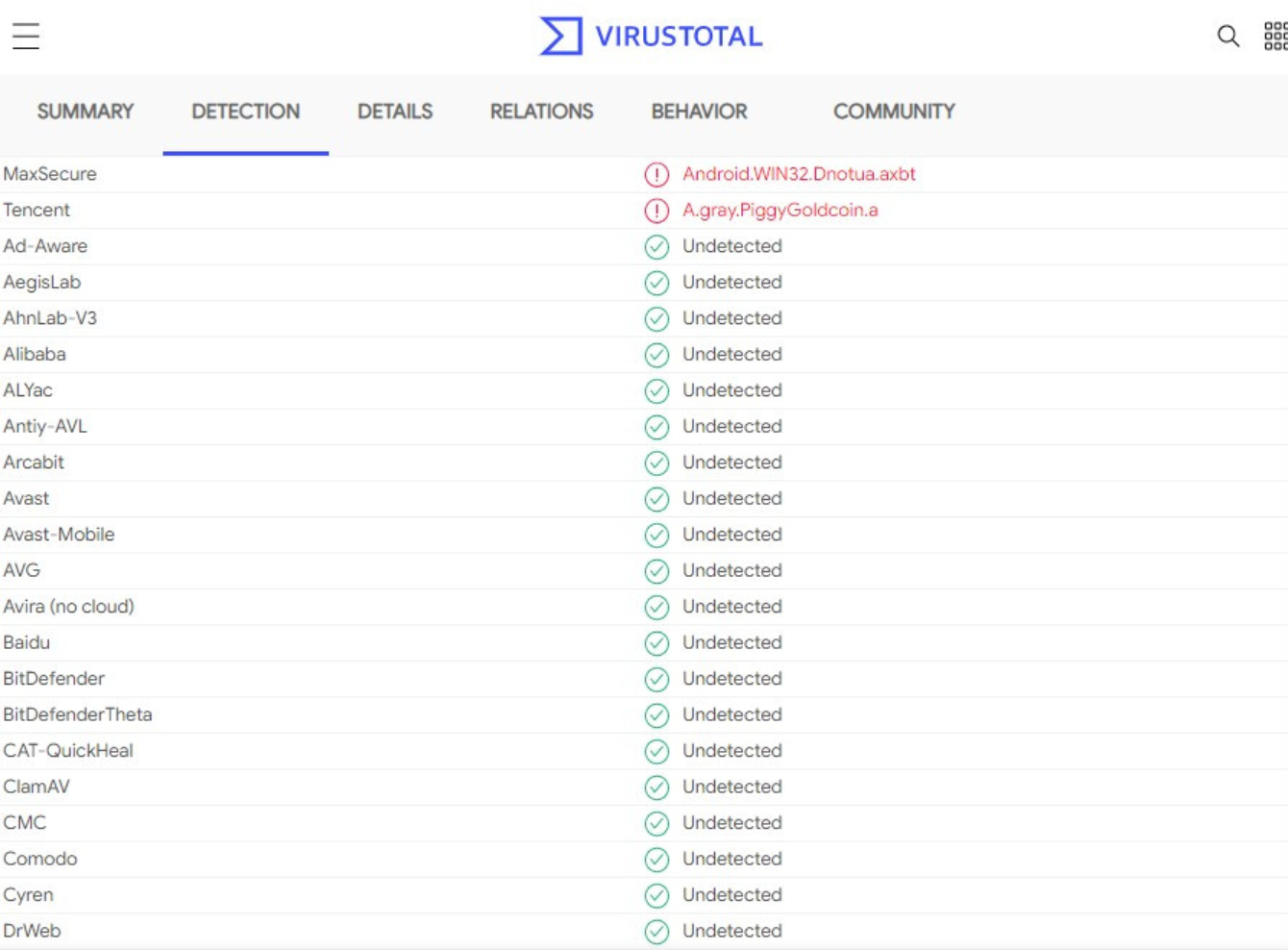The image size is (1288, 951).
Task: Click the CMC undetected checkmark icon
Action: pos(656,824)
